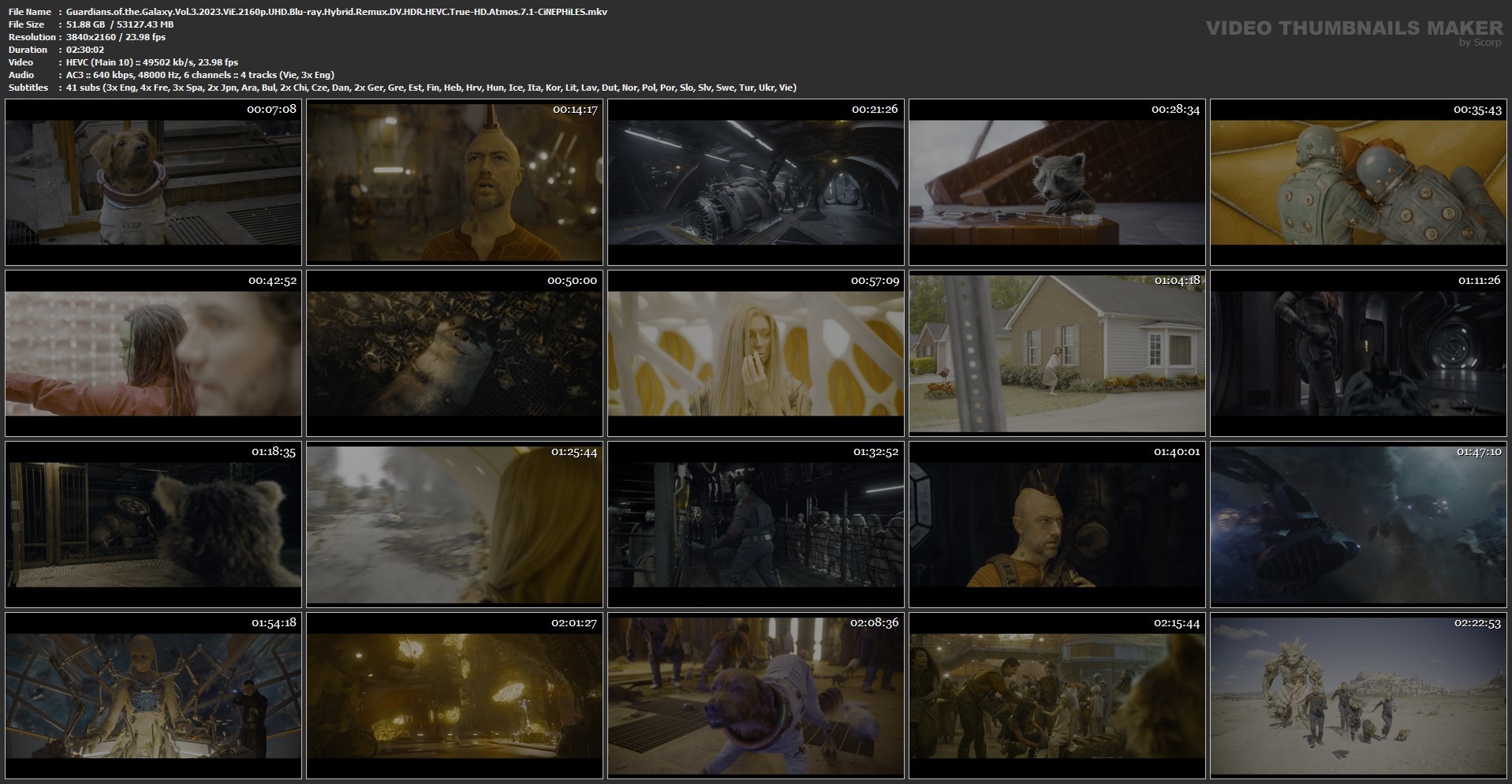The height and width of the screenshot is (784, 1512).
Task: Select the thumbnail at 01:18:35
Action: click(153, 525)
